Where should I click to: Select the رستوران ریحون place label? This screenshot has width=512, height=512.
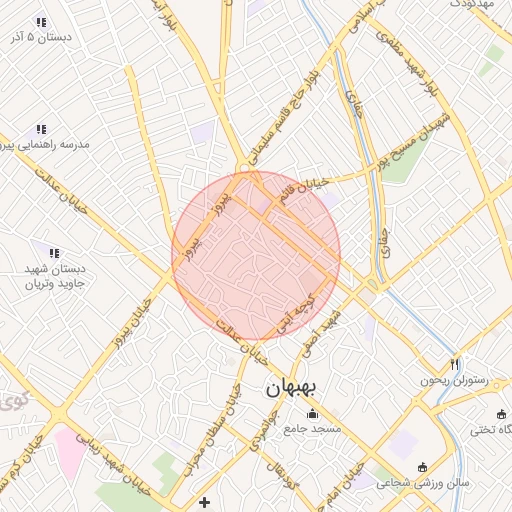coord(454,381)
